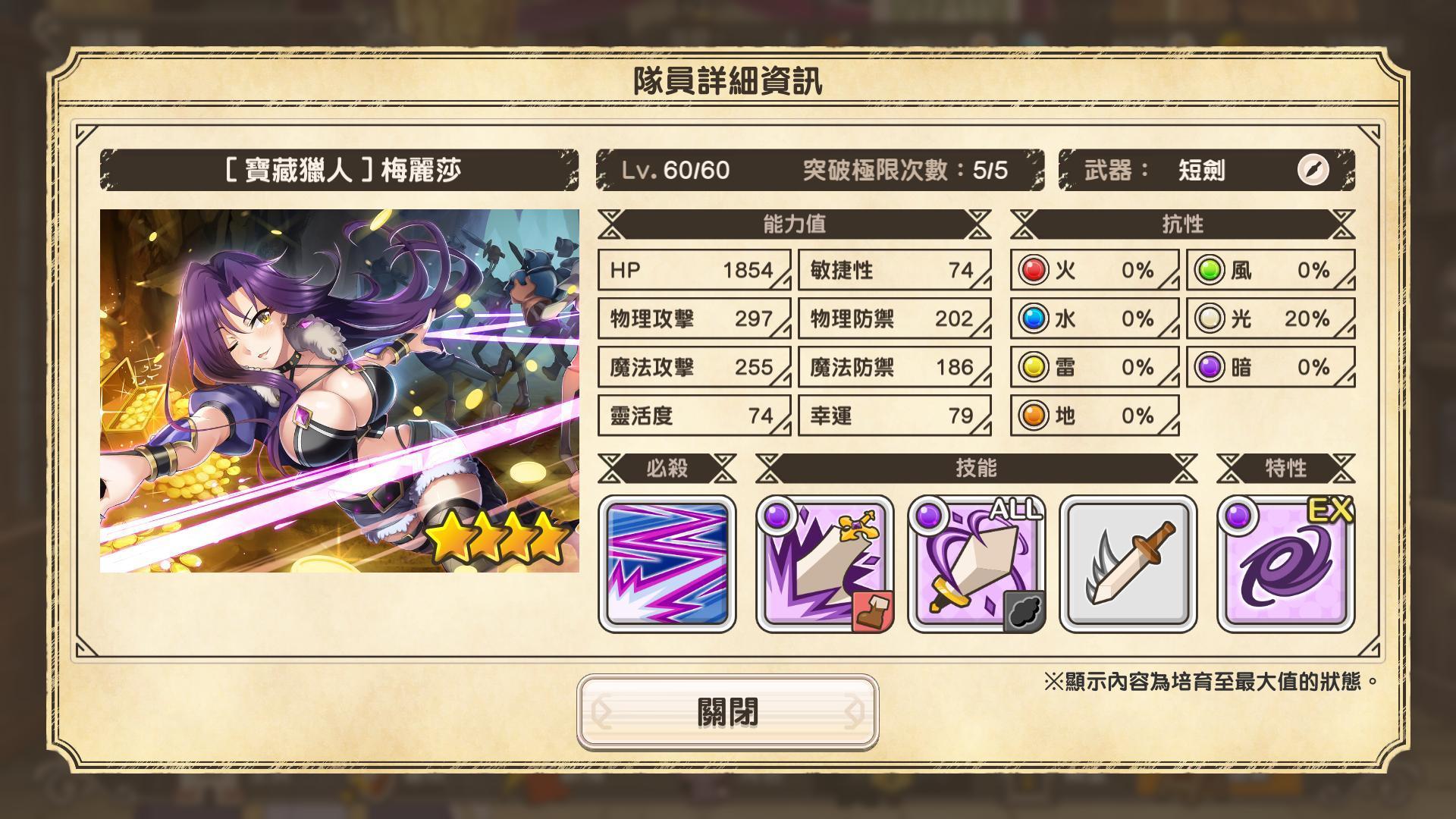1456x819 pixels.
Task: Click the four-star rarity indicator
Action: click(497, 537)
